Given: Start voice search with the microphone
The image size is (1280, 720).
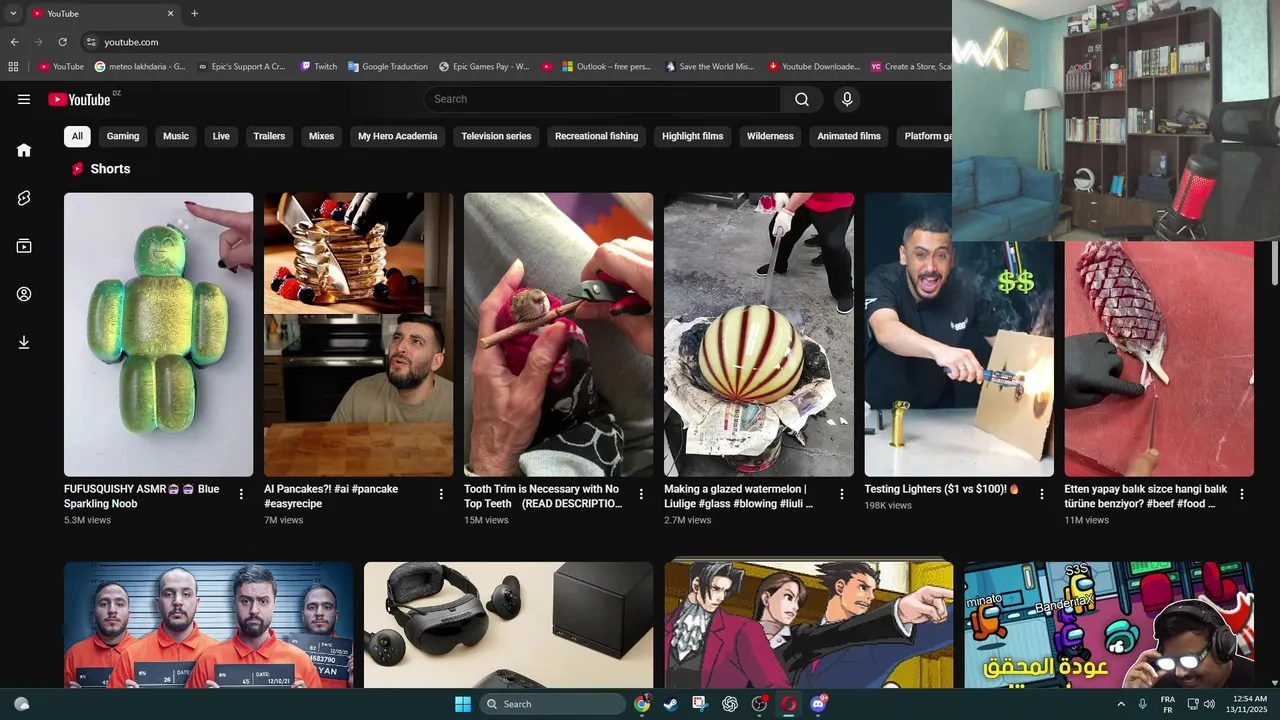Looking at the screenshot, I should pos(847,99).
